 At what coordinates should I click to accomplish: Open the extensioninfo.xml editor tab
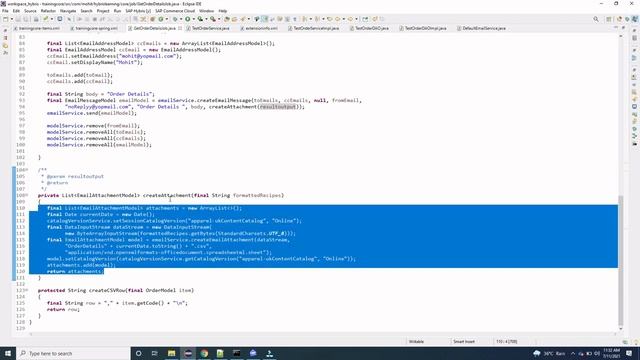point(261,28)
